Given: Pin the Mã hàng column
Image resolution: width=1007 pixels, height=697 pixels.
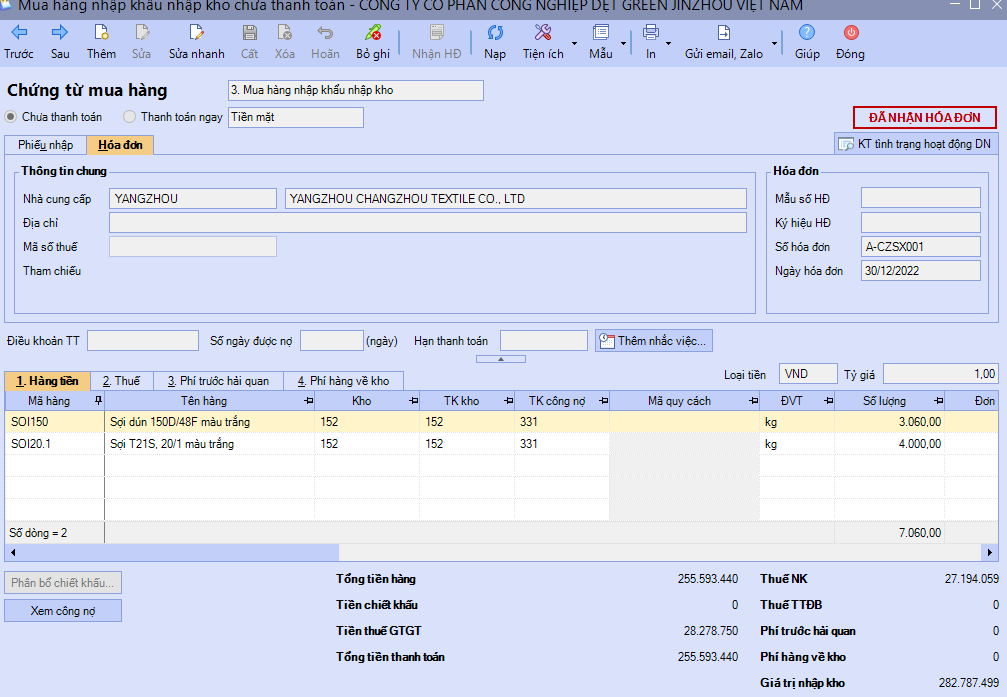Looking at the screenshot, I should pos(98,401).
